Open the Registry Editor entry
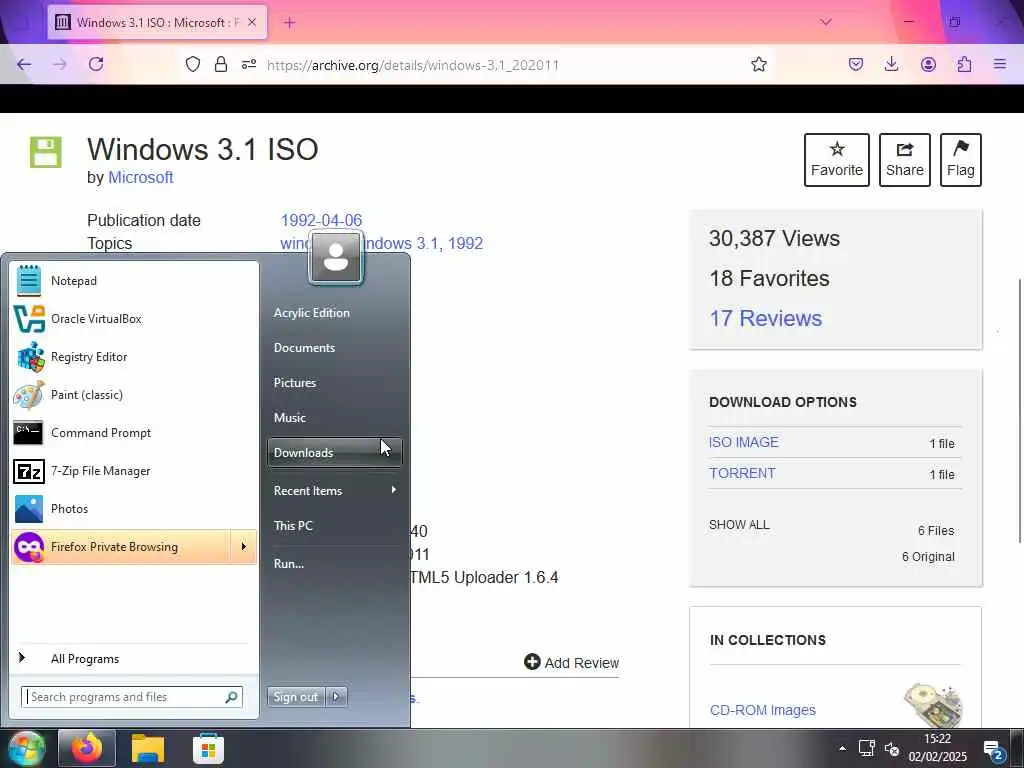 [x=134, y=357]
